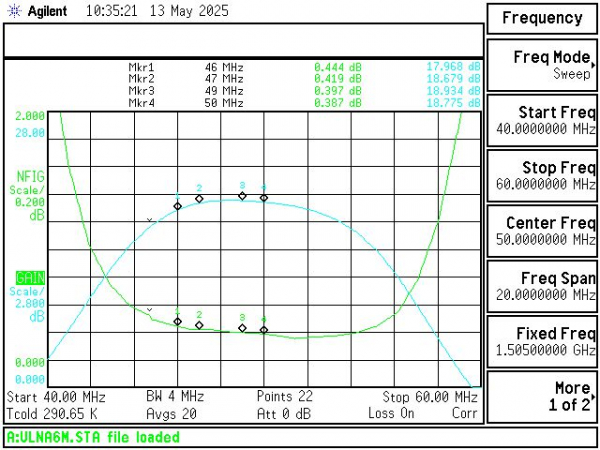
Task: Click marker 2 diamond on noise figure trace
Action: [199, 325]
